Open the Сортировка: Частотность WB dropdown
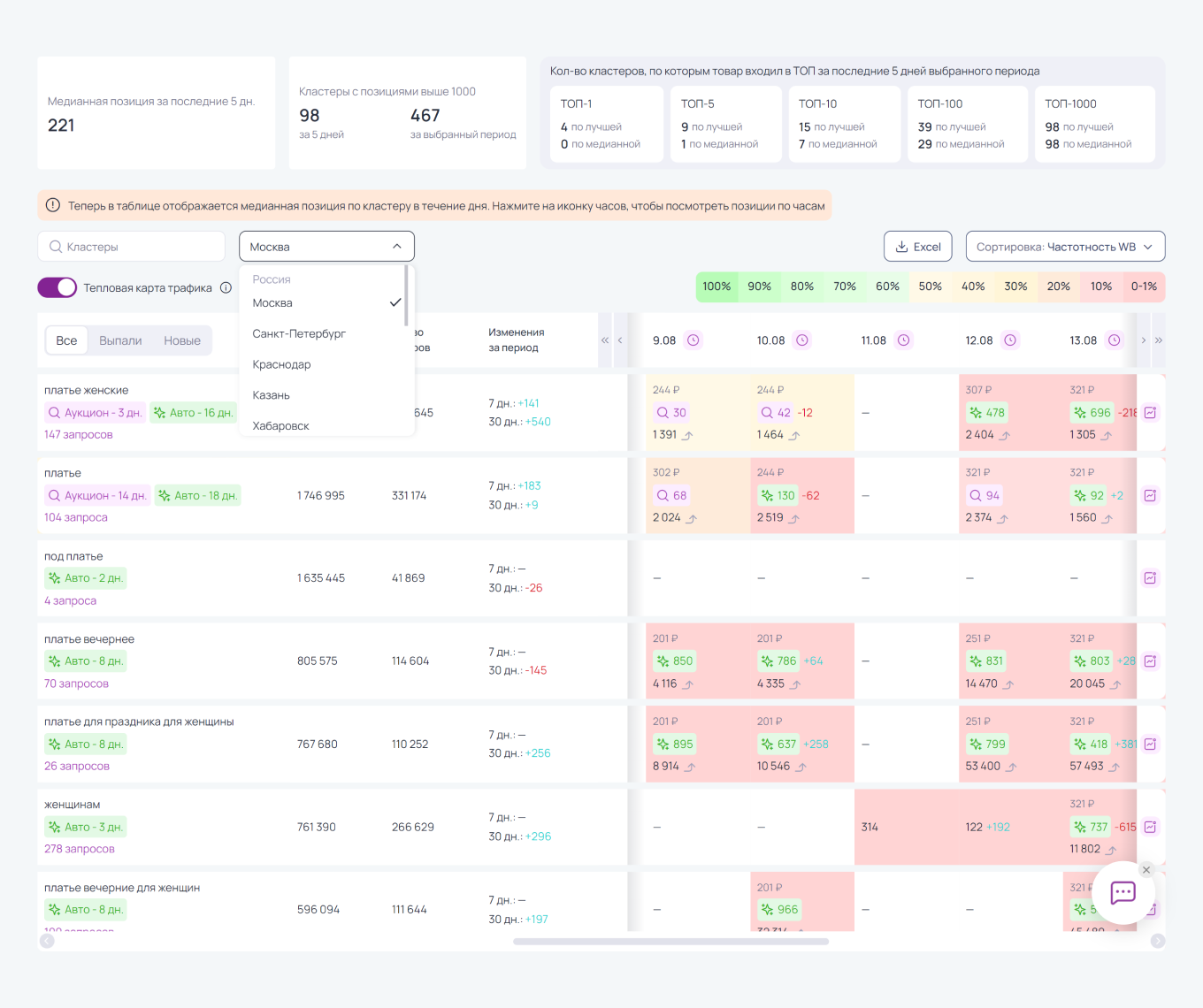 (1065, 247)
